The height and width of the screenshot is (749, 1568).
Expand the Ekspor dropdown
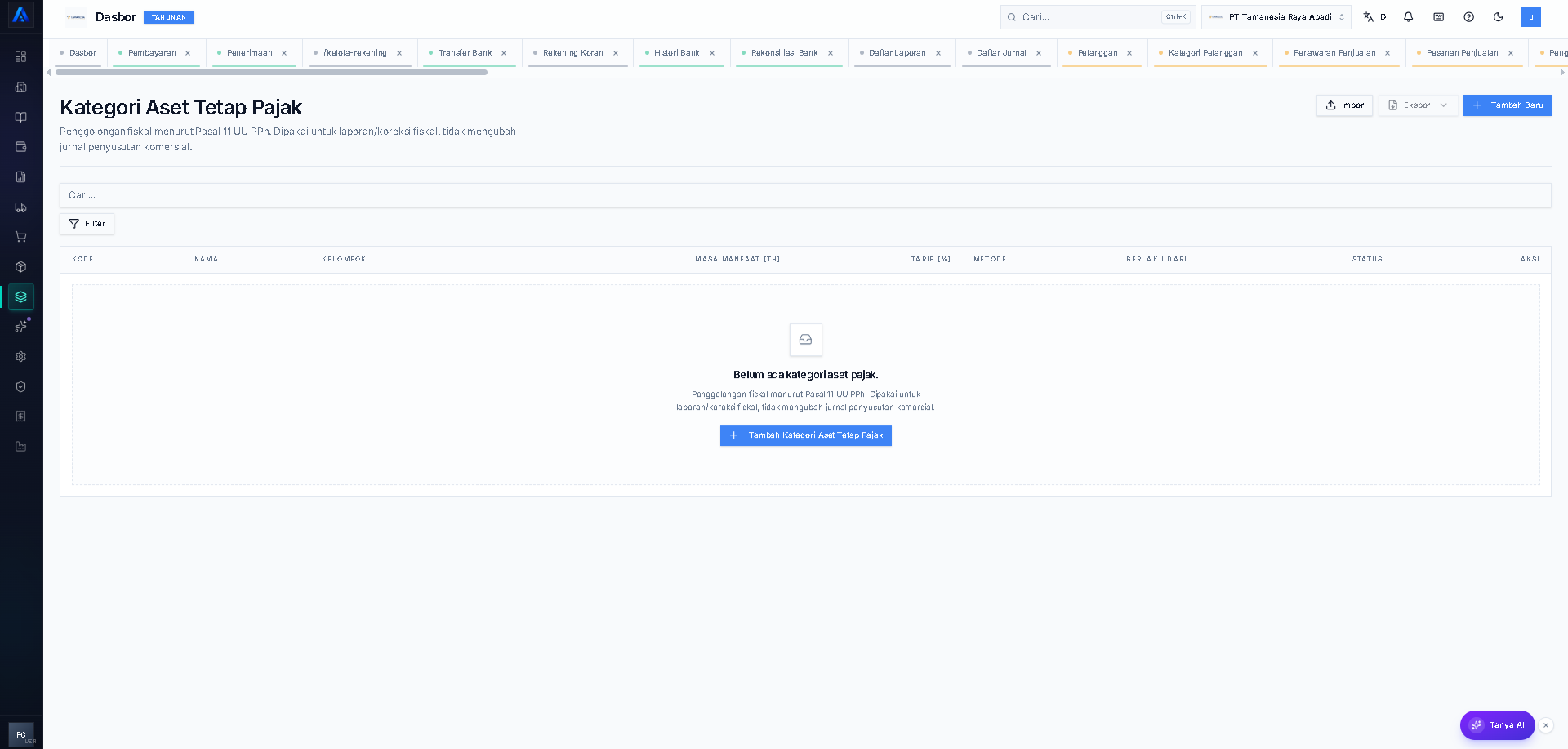[1418, 105]
